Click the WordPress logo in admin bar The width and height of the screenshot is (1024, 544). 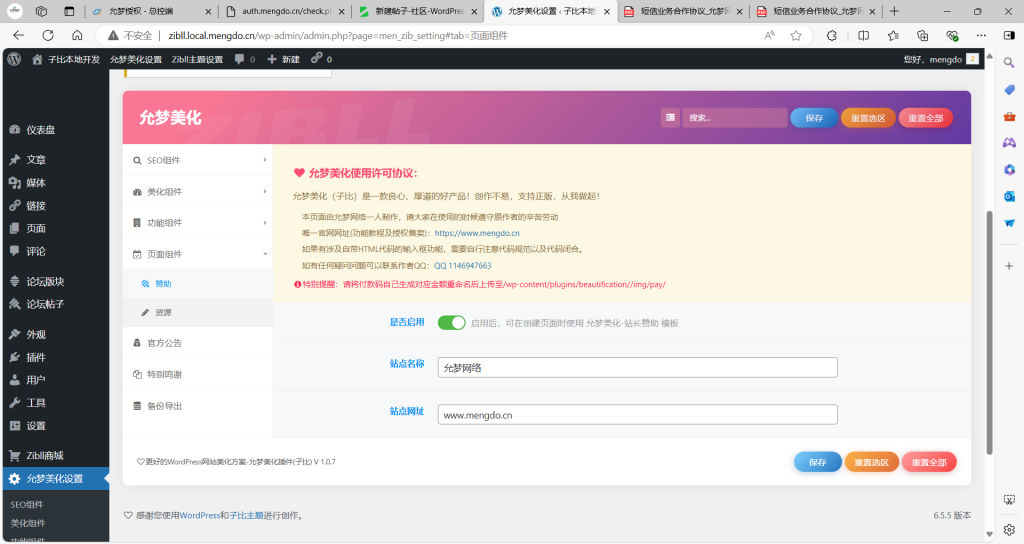(x=13, y=59)
